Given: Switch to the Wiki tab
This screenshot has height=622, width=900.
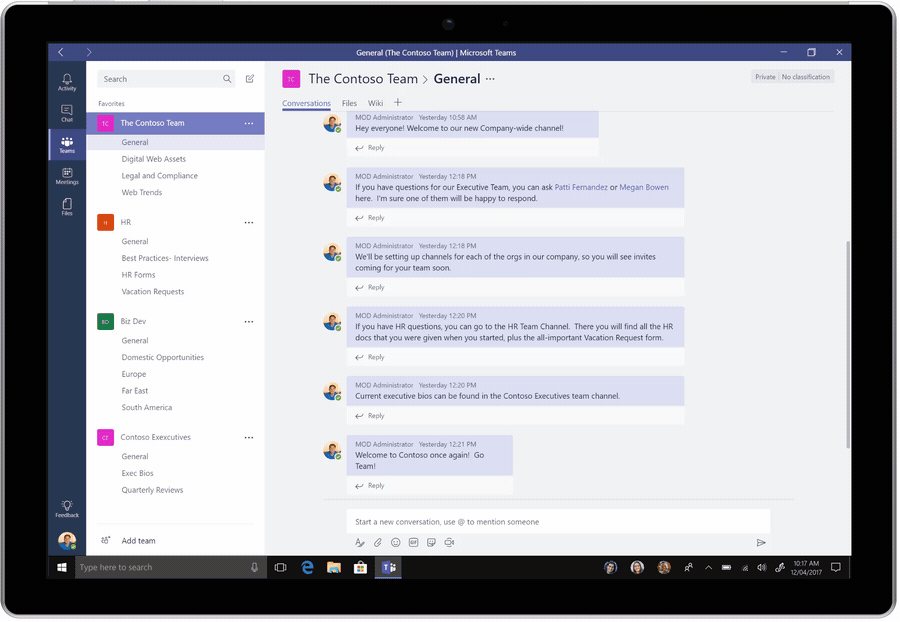Looking at the screenshot, I should coord(375,103).
